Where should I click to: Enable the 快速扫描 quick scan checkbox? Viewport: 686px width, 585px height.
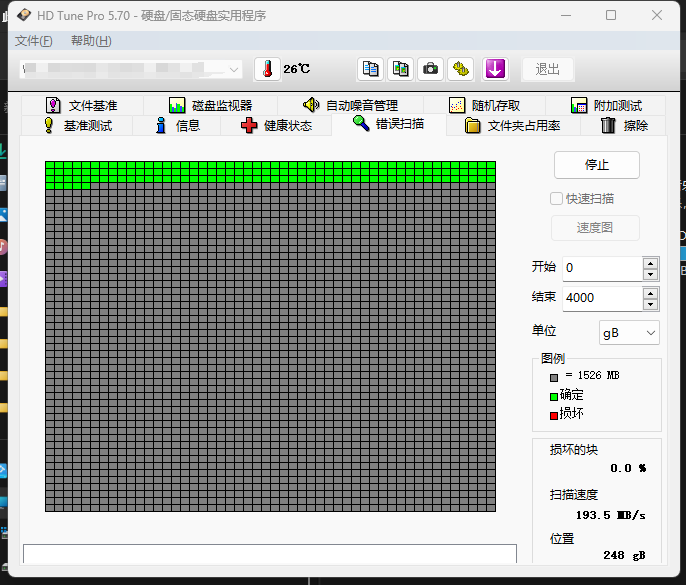556,199
